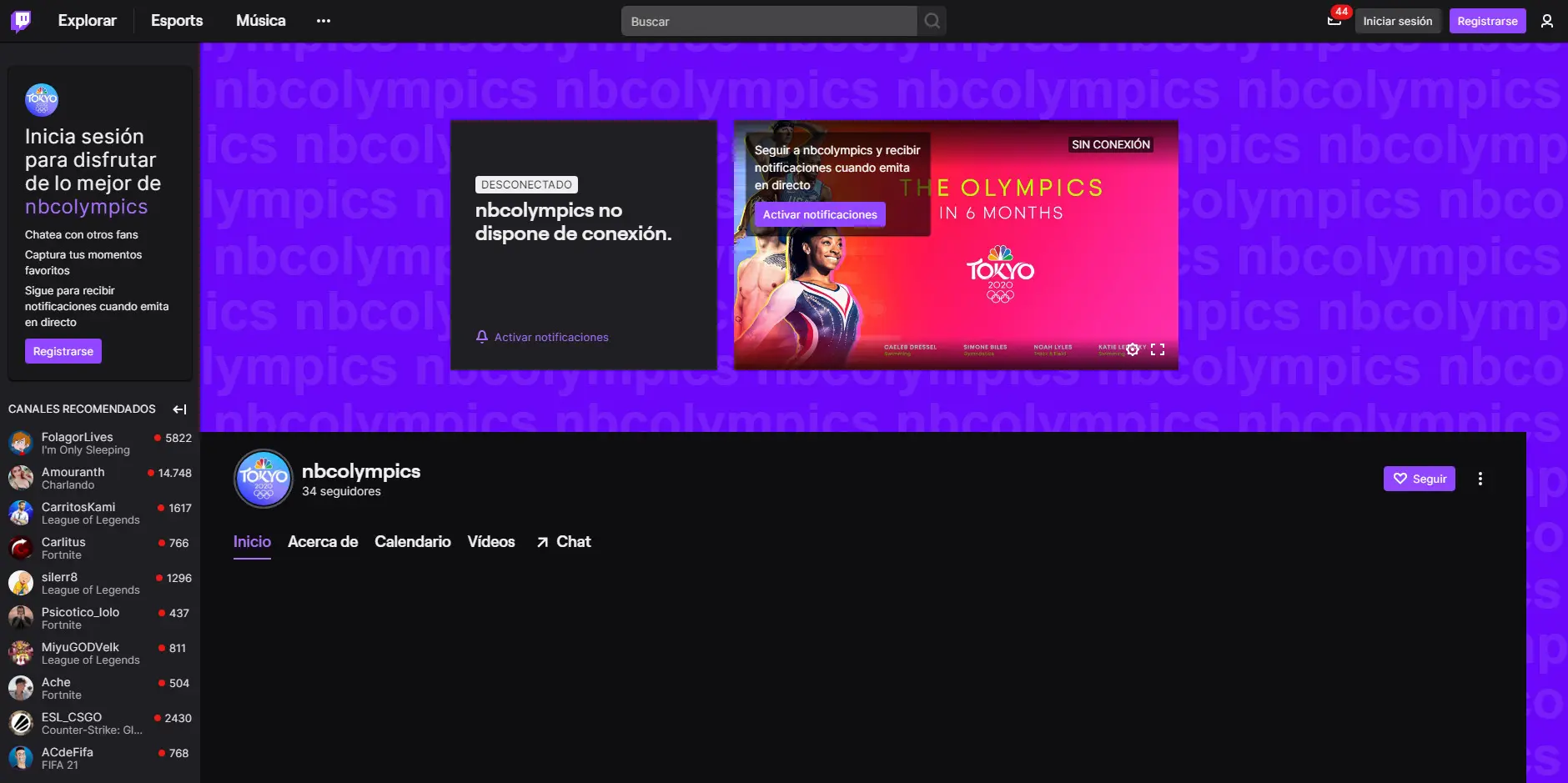Screen dimensions: 1568x783
Task: Select ESL_CSGO channel name
Action: pyautogui.click(x=72, y=717)
